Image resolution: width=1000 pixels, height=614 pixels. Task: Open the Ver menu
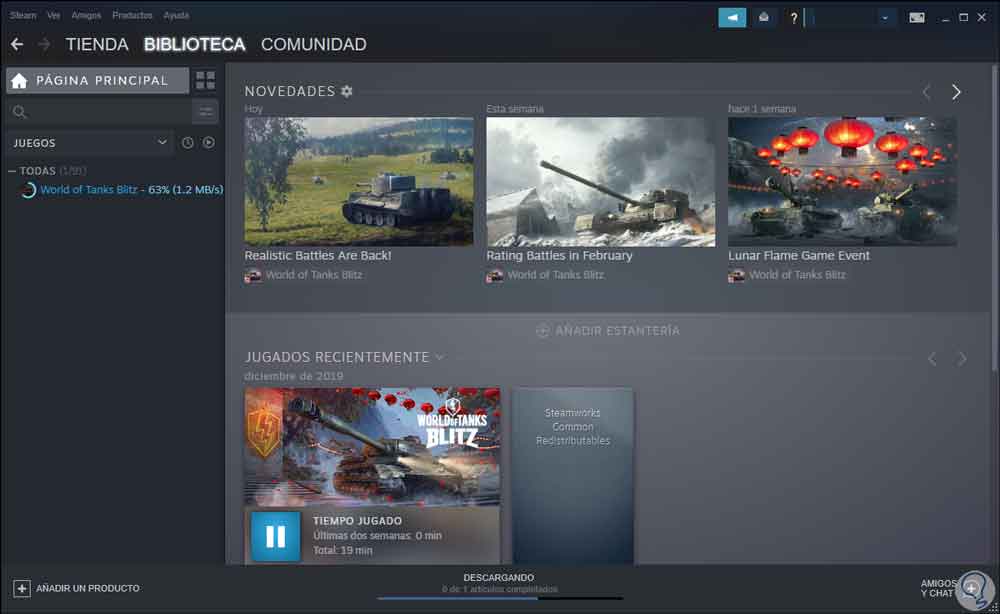click(54, 15)
